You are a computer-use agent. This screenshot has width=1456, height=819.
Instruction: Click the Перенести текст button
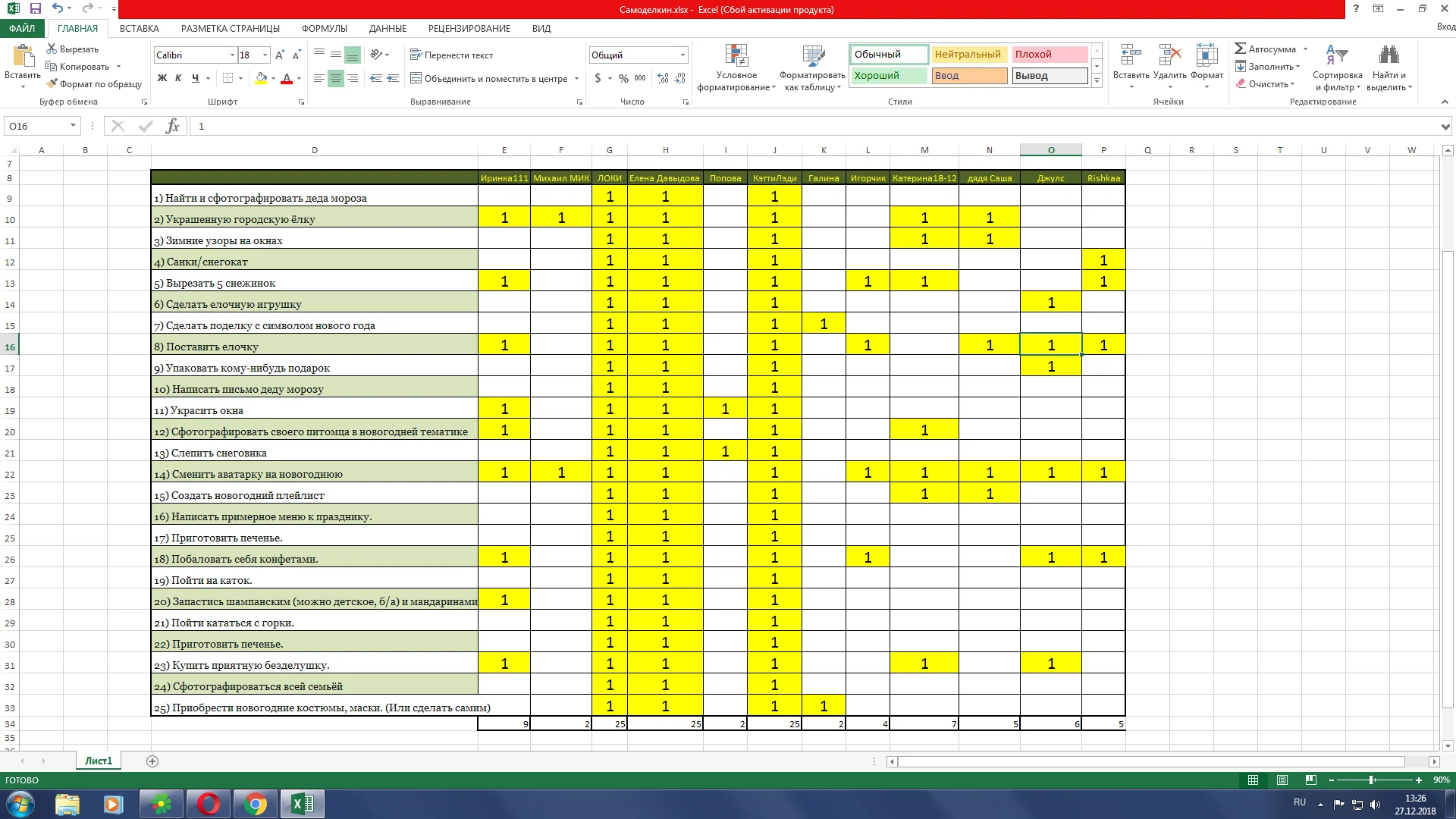tap(451, 55)
